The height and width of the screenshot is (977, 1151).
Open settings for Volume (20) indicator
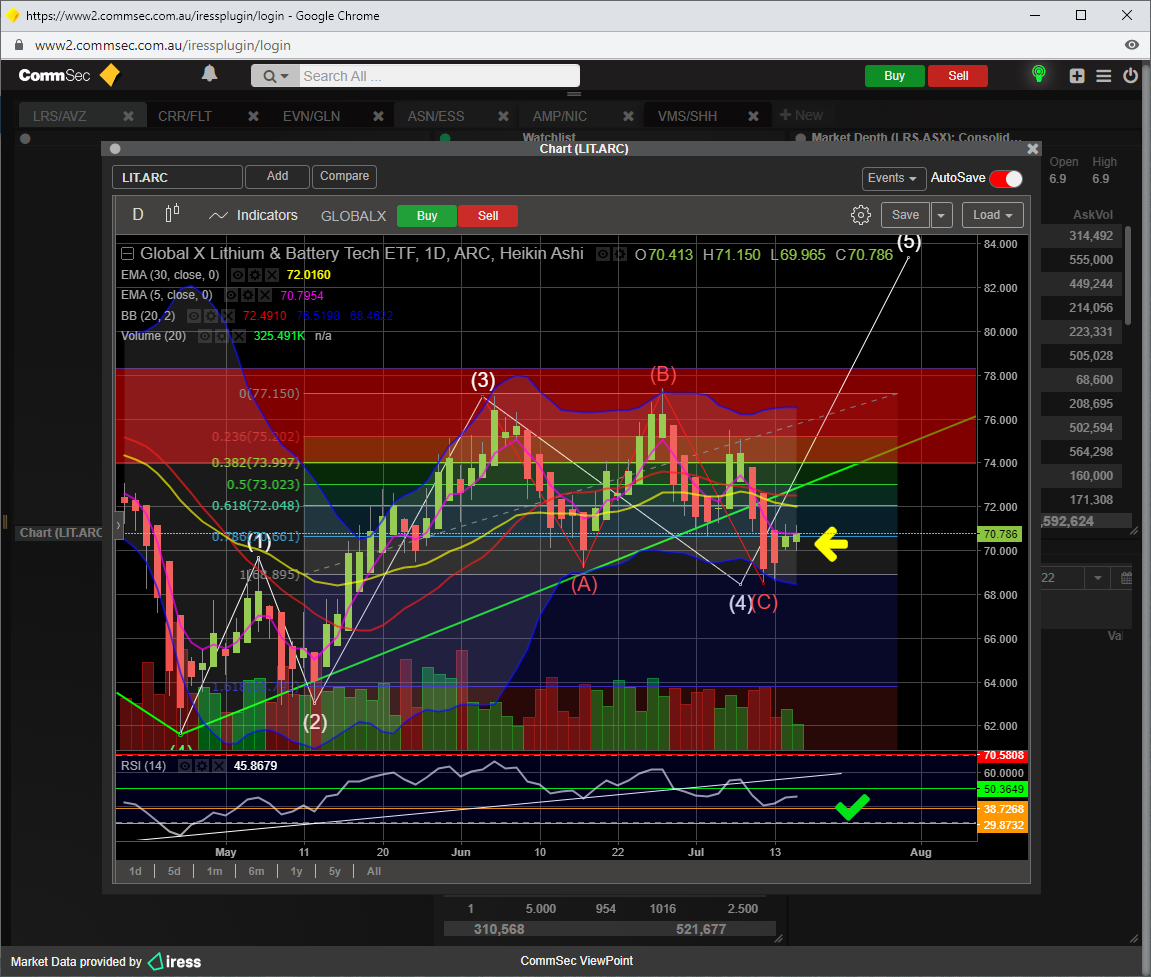(x=222, y=336)
